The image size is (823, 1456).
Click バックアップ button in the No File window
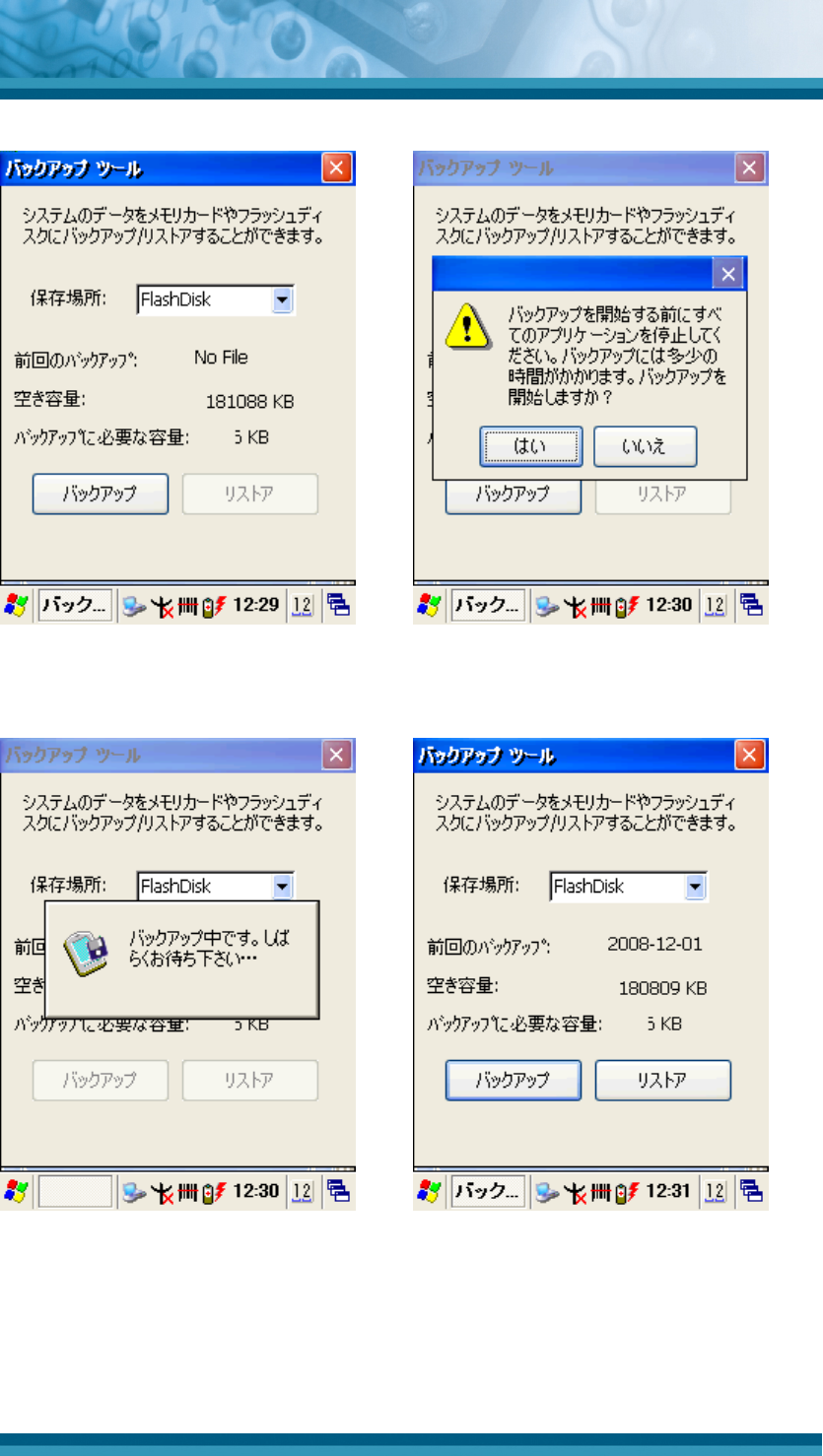[x=101, y=495]
